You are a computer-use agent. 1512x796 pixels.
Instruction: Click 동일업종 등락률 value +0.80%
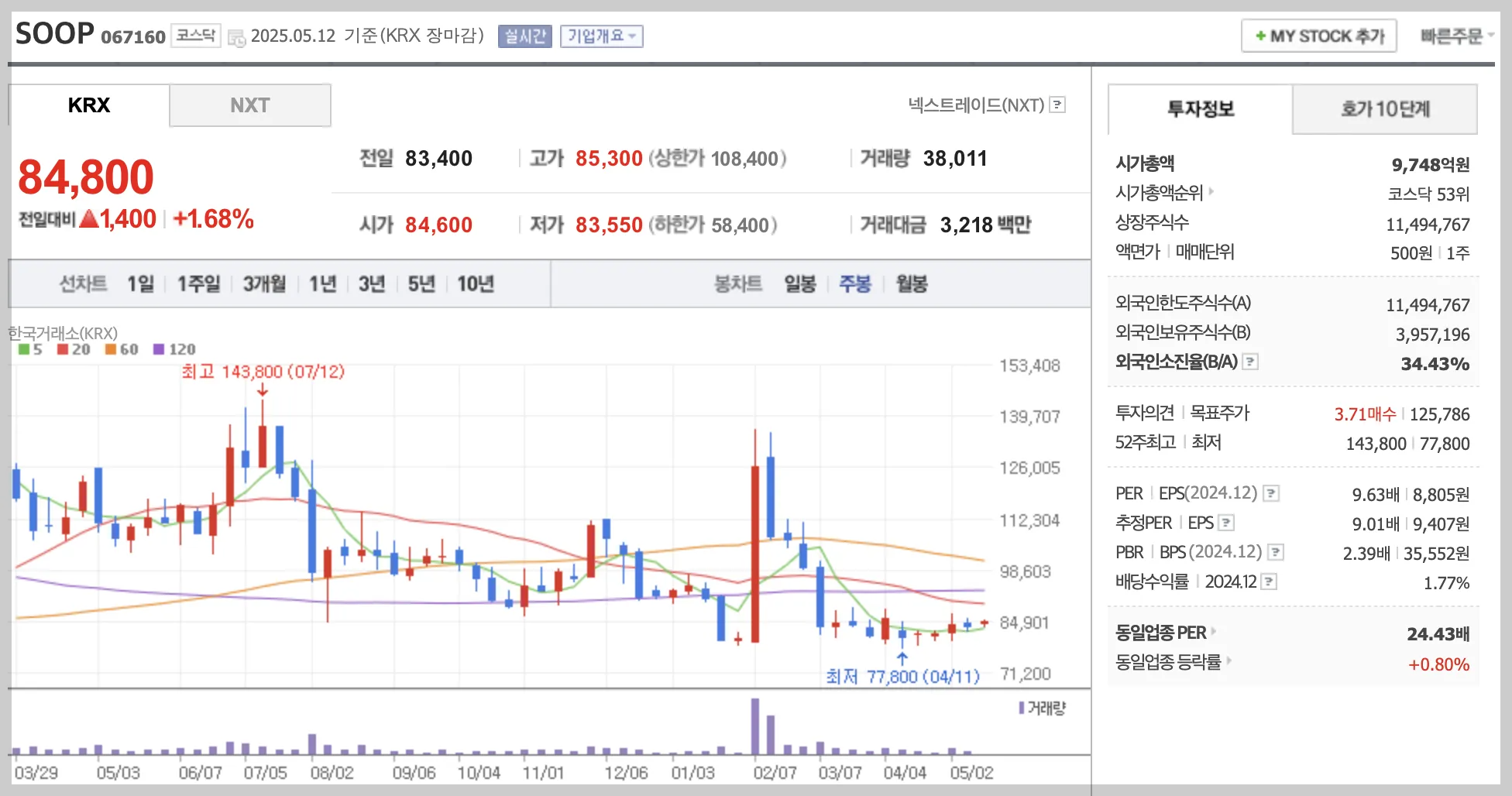click(1438, 664)
